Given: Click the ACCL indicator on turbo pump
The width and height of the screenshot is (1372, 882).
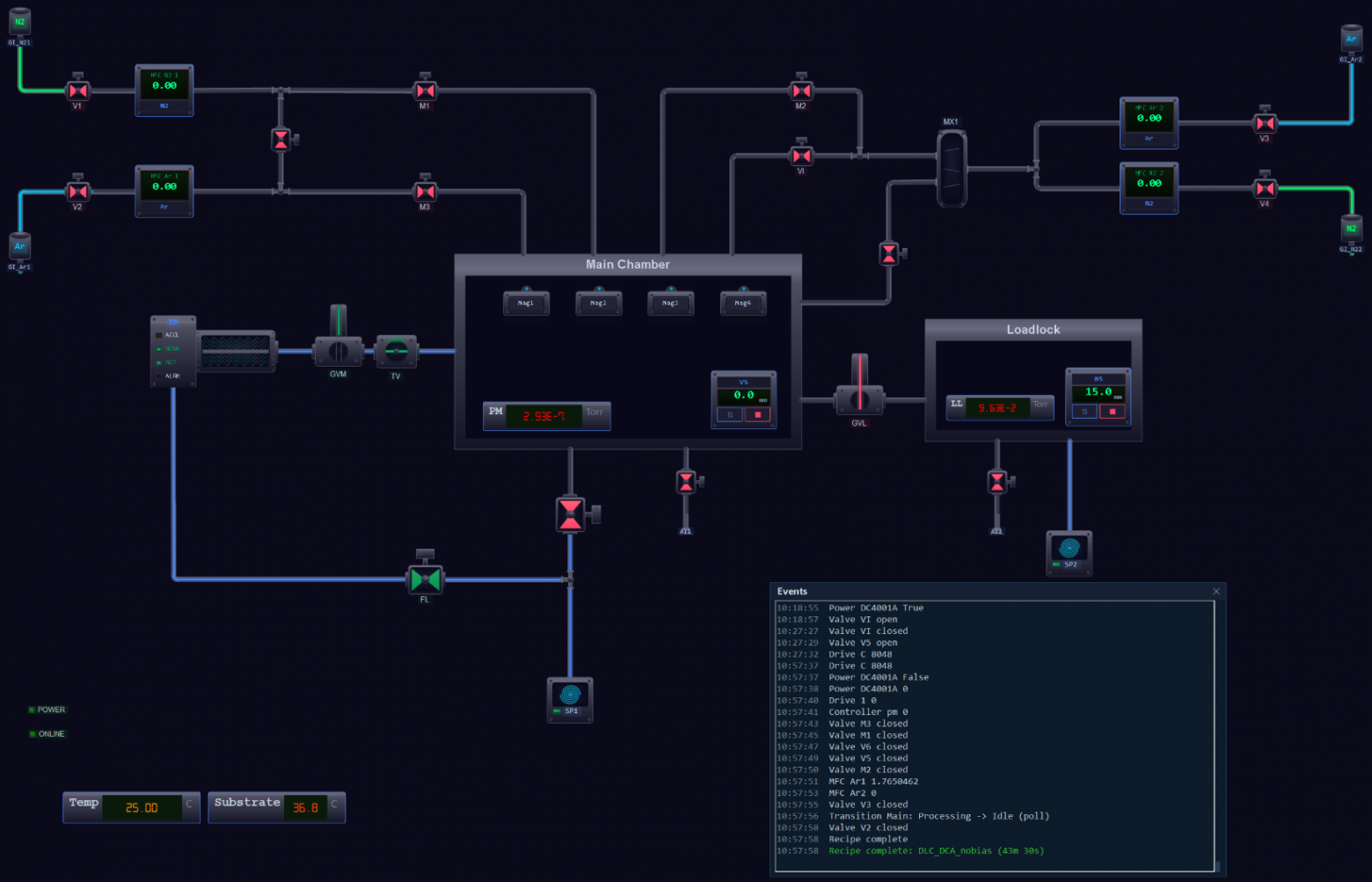Looking at the screenshot, I should (x=167, y=335).
